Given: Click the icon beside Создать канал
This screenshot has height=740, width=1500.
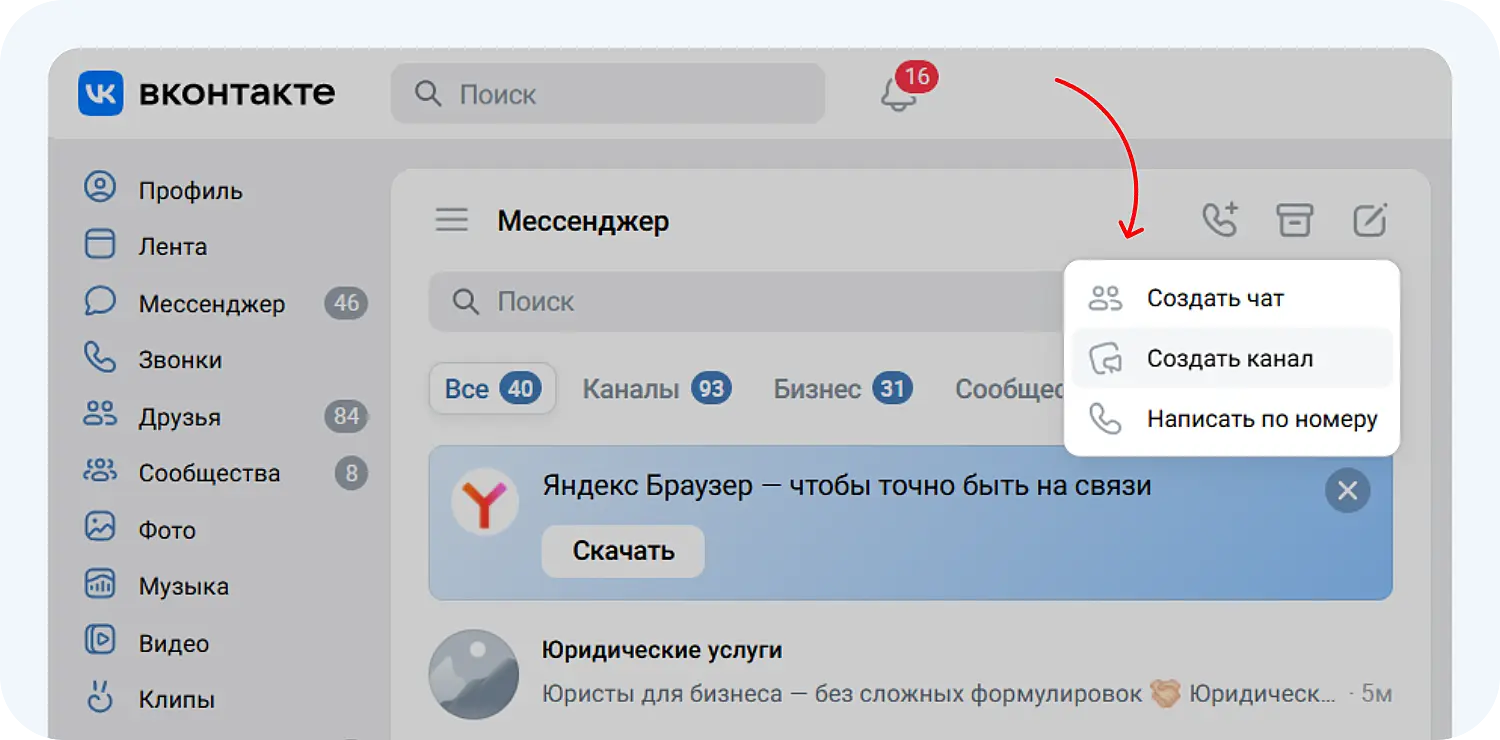Looking at the screenshot, I should click(x=1106, y=359).
